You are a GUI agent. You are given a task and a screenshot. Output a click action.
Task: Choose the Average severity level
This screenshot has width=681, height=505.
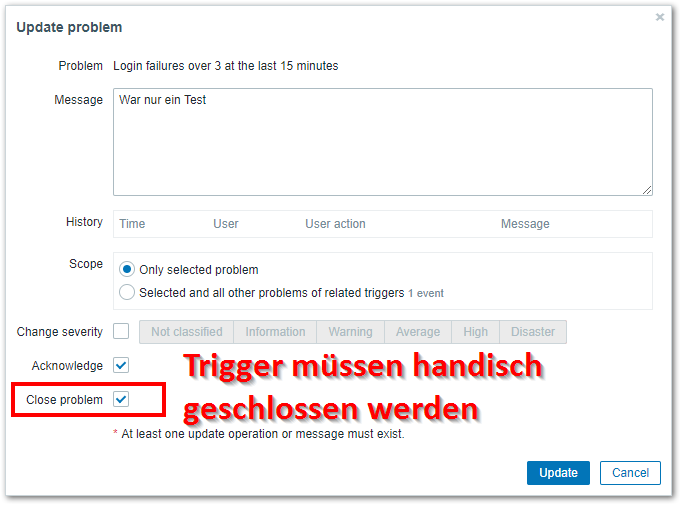(x=417, y=332)
